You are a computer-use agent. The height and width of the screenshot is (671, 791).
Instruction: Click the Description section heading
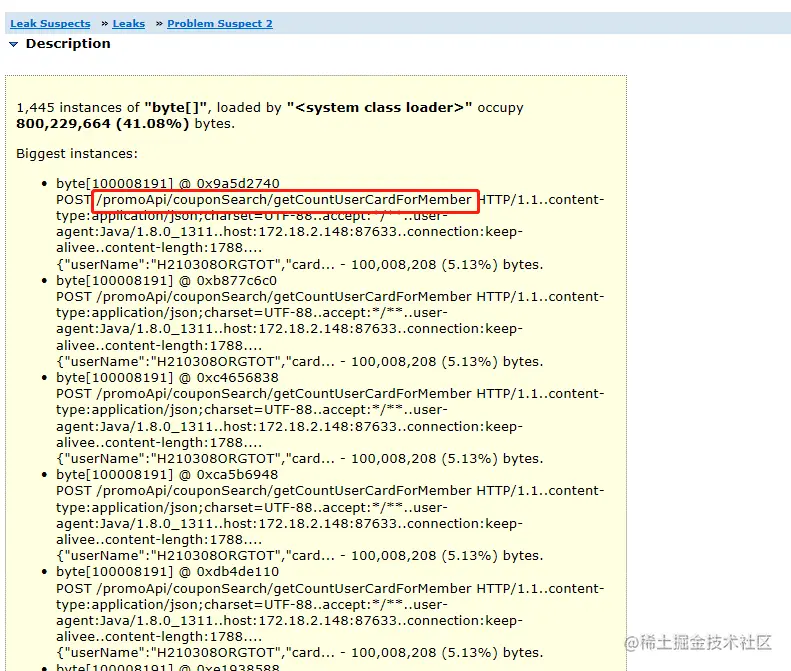point(68,44)
